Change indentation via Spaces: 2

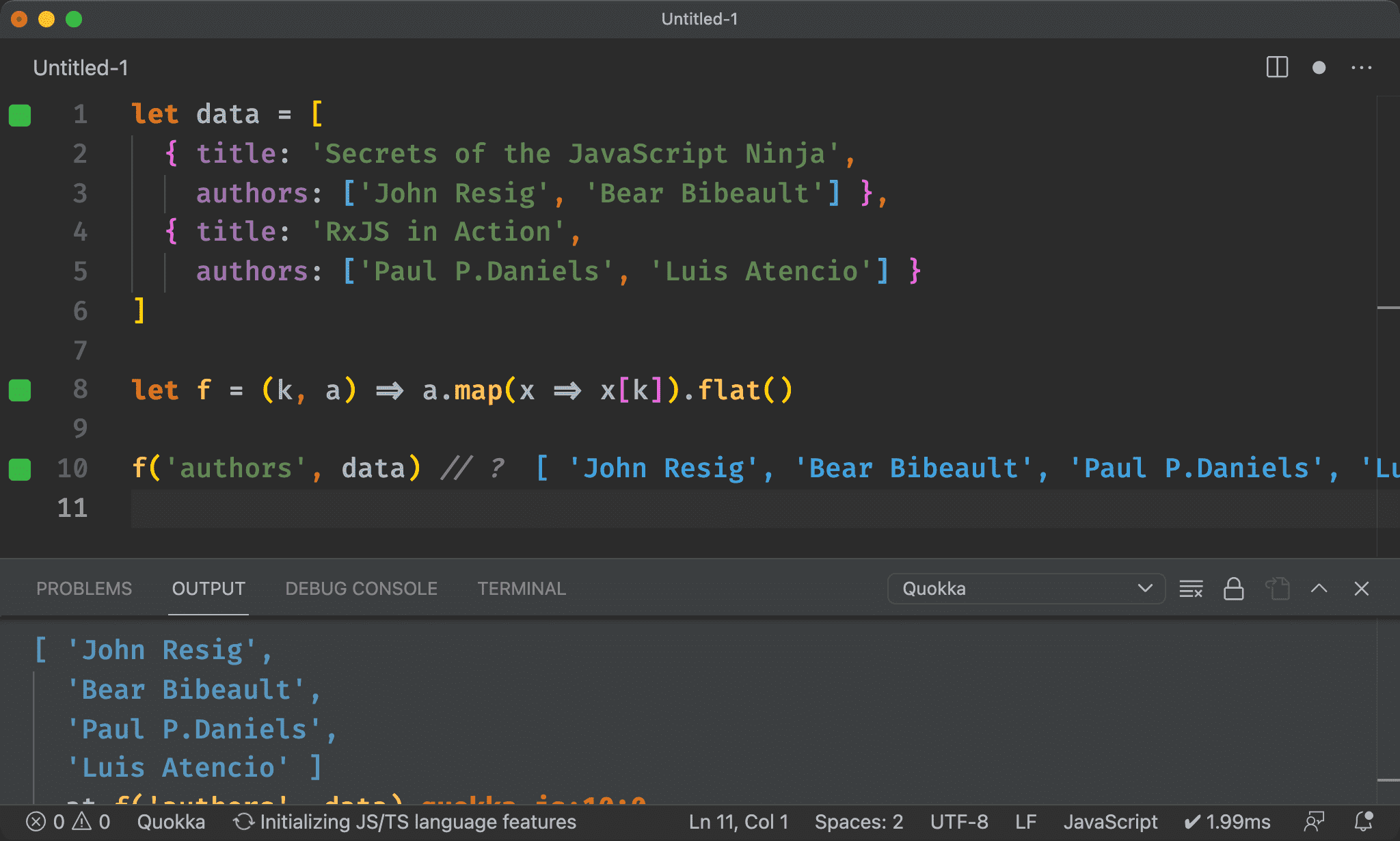click(x=859, y=822)
